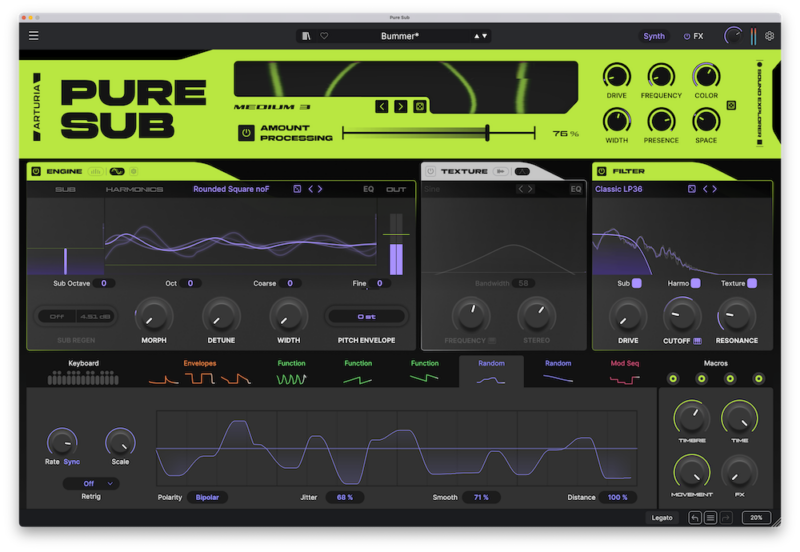Click the Jitter 68 % value
Viewport: 800px width, 552px height.
click(345, 497)
